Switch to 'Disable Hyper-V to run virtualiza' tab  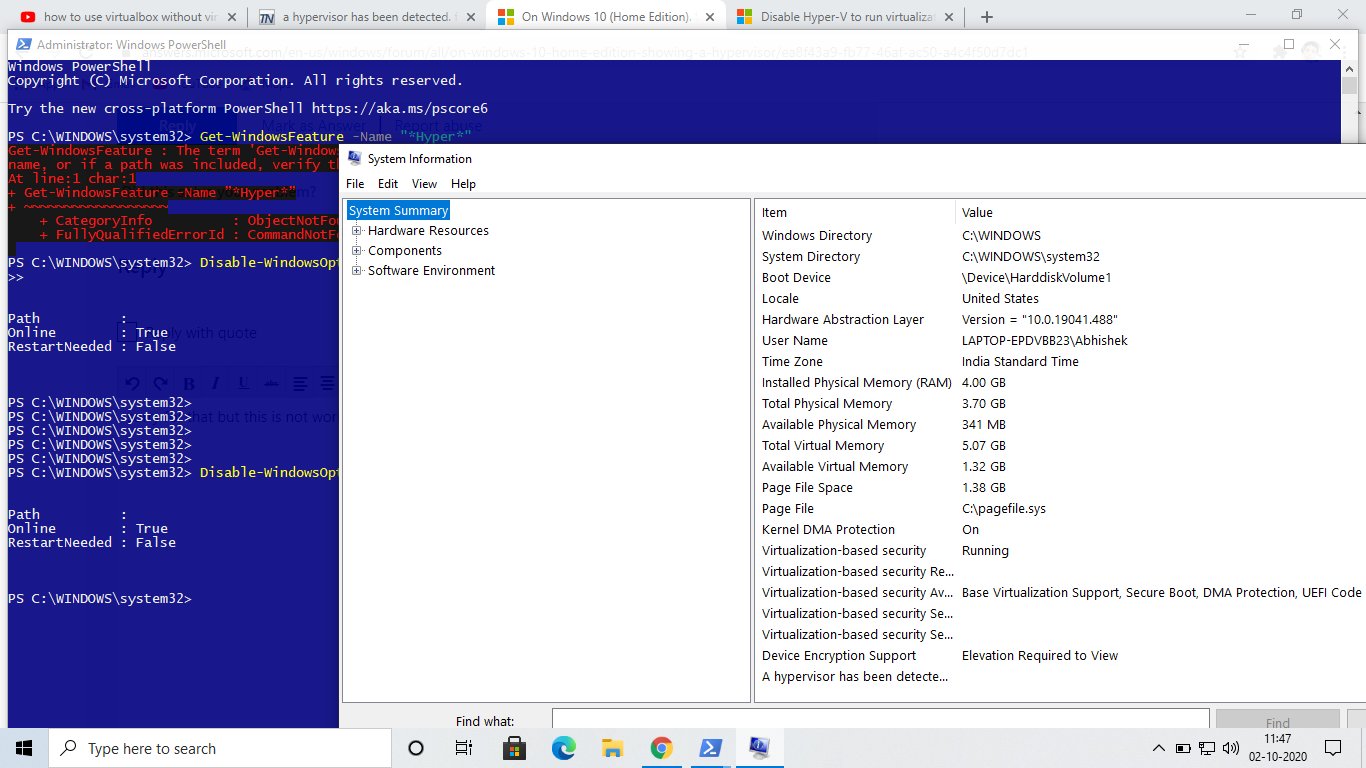tap(844, 17)
